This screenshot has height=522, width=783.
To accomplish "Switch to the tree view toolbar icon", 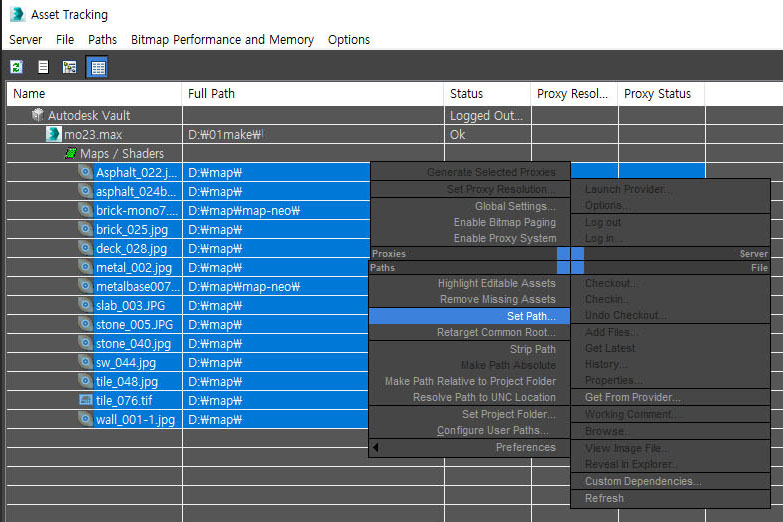I will click(69, 67).
